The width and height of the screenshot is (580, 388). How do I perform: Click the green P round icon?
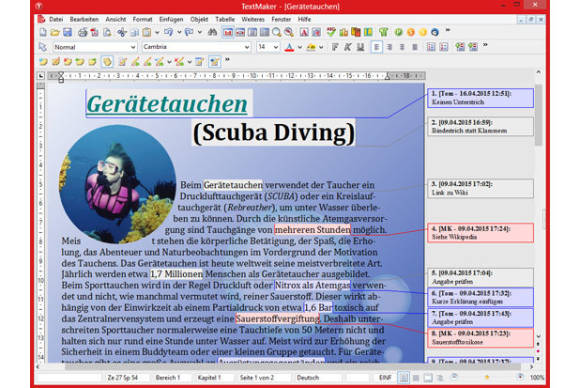click(398, 33)
